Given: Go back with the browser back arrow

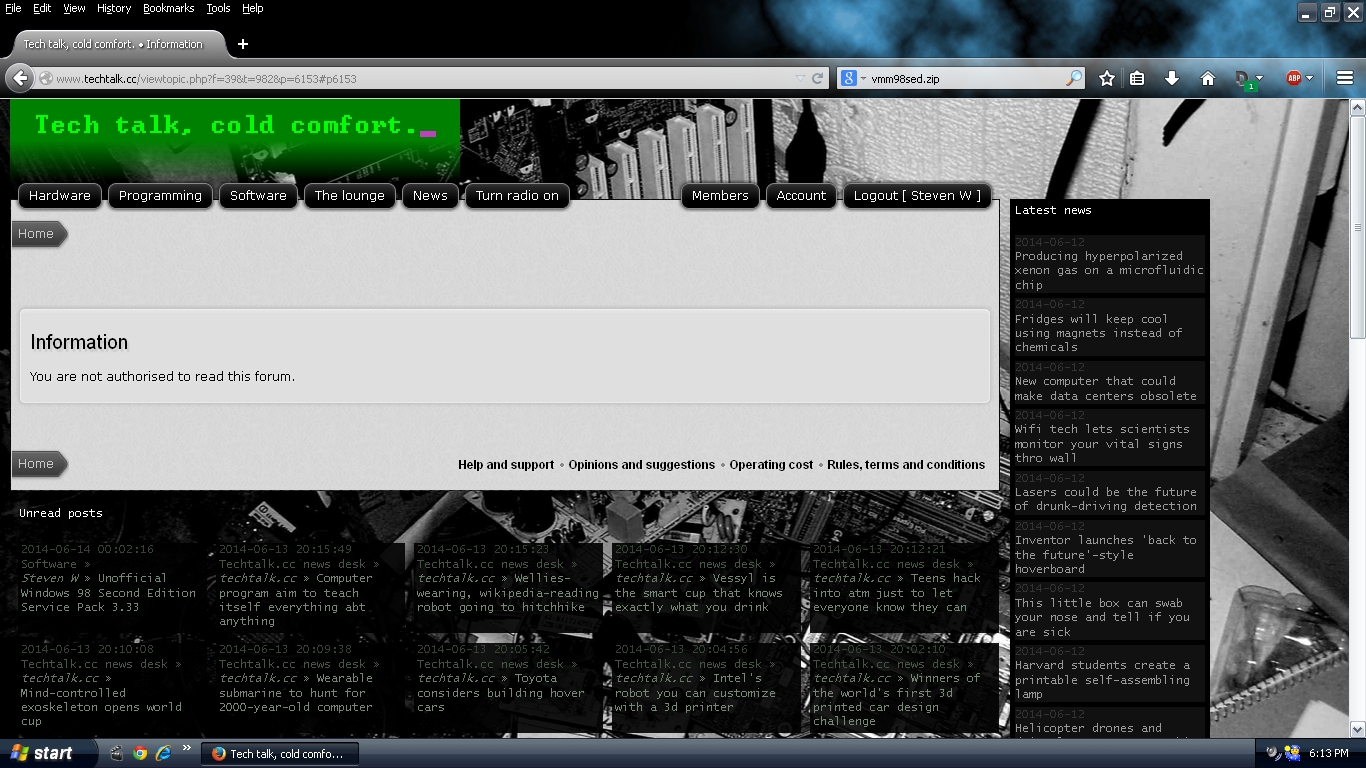Looking at the screenshot, I should click(20, 78).
